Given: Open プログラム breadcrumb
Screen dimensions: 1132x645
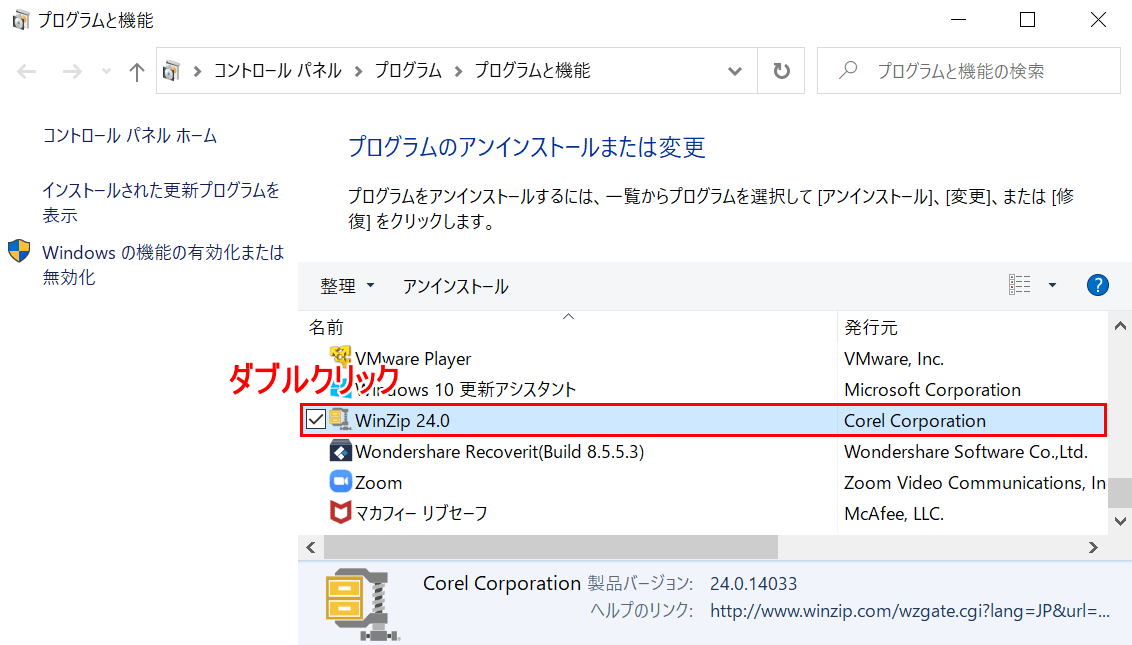Looking at the screenshot, I should (408, 71).
